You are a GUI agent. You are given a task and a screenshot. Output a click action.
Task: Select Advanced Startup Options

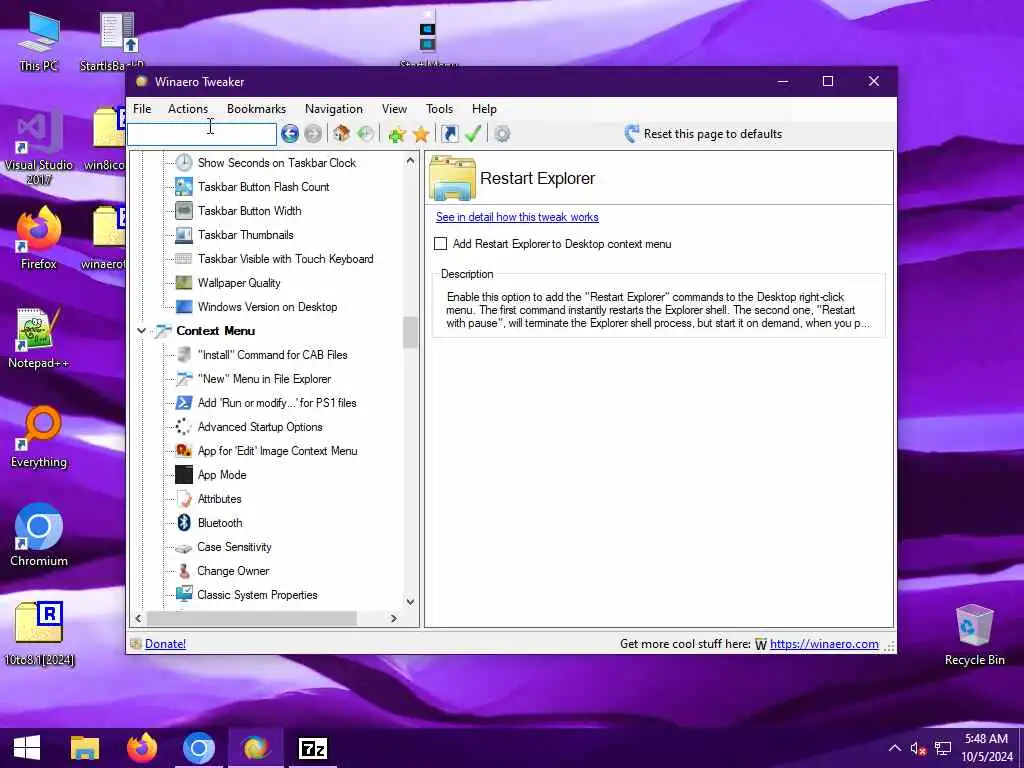(260, 427)
